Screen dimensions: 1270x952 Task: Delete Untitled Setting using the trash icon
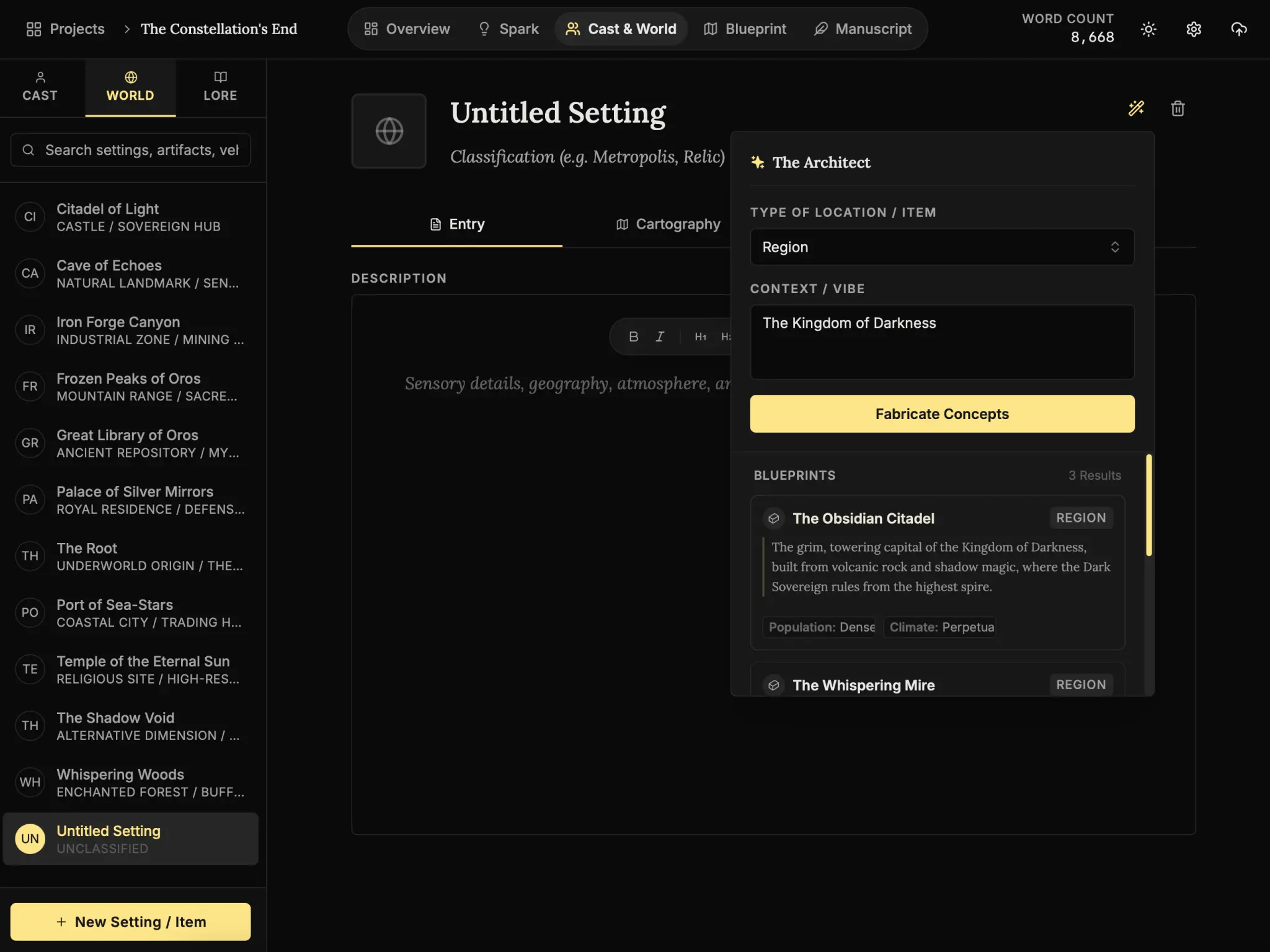coord(1178,108)
